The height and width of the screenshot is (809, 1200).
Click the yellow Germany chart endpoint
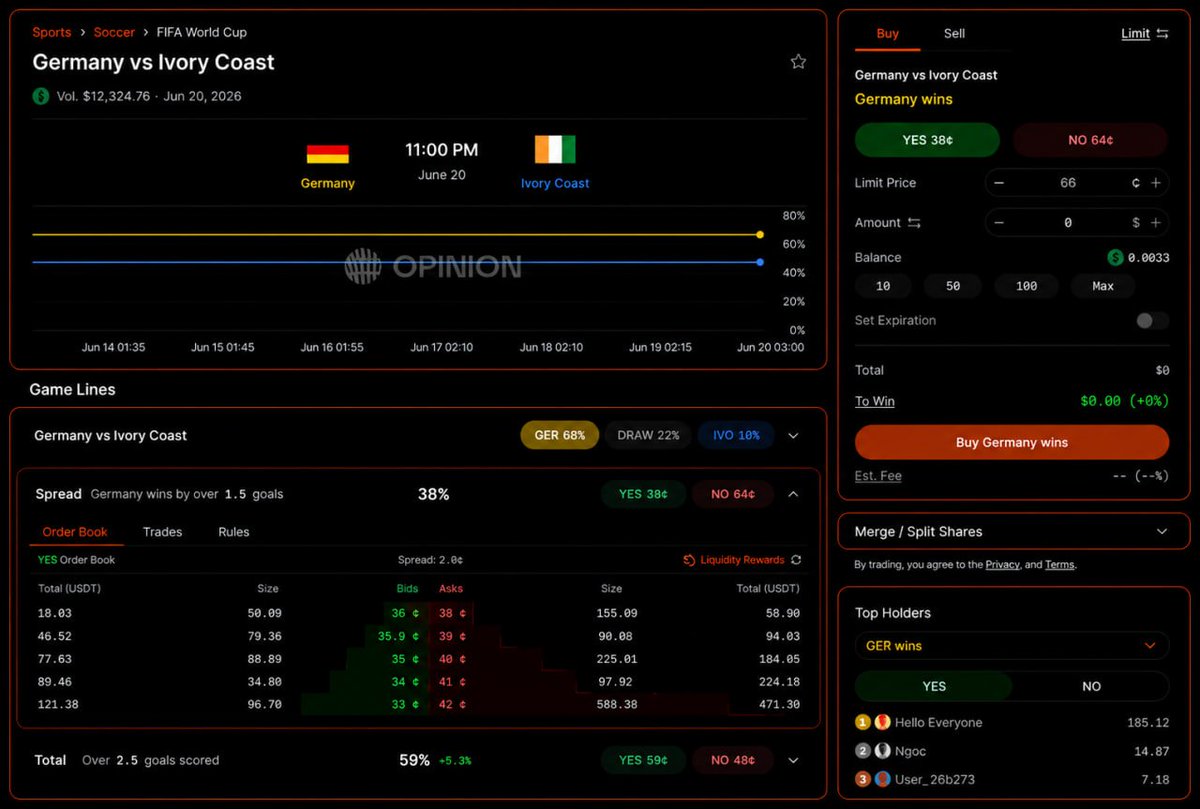(760, 235)
